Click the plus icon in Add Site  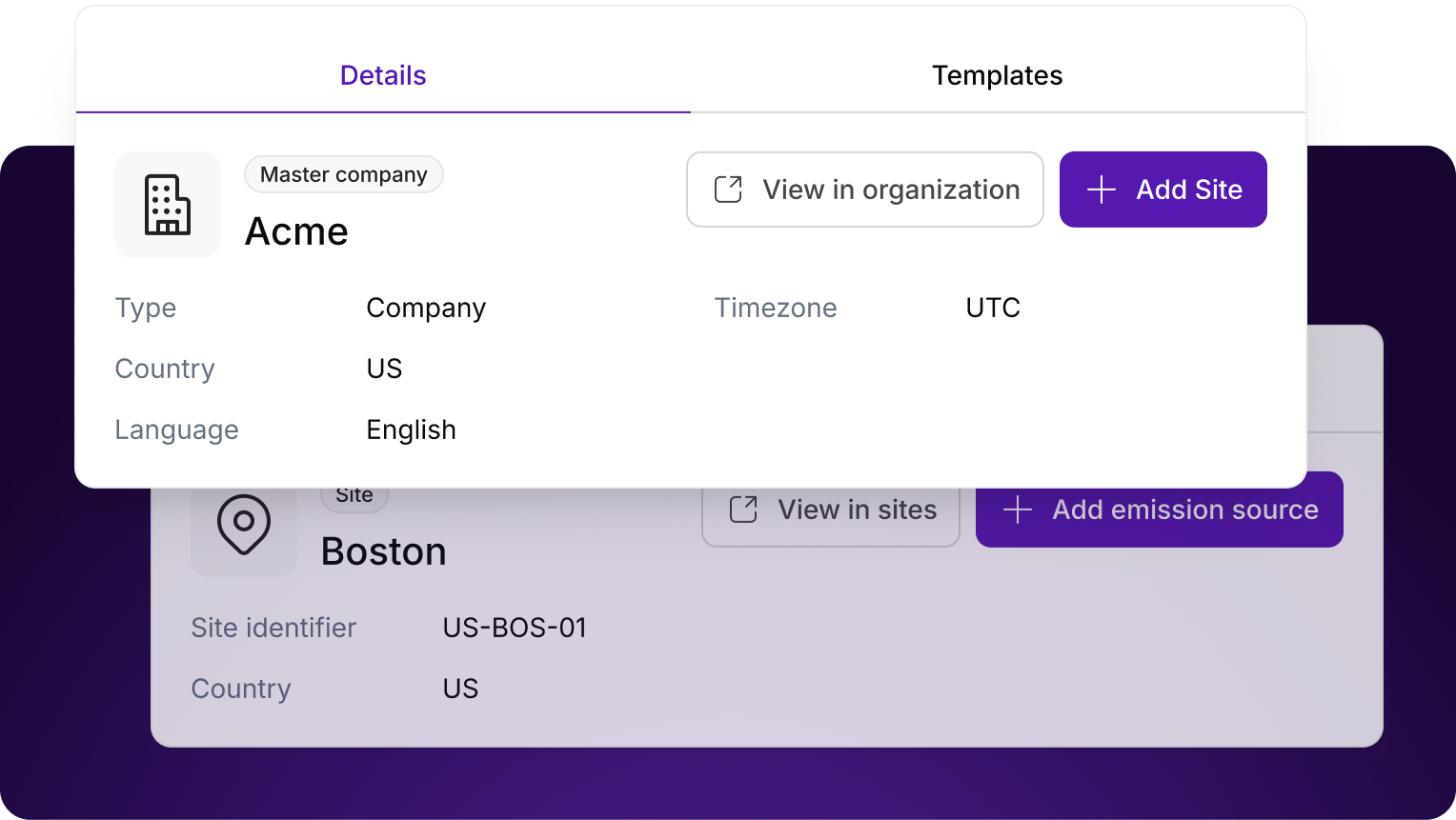coord(1102,190)
